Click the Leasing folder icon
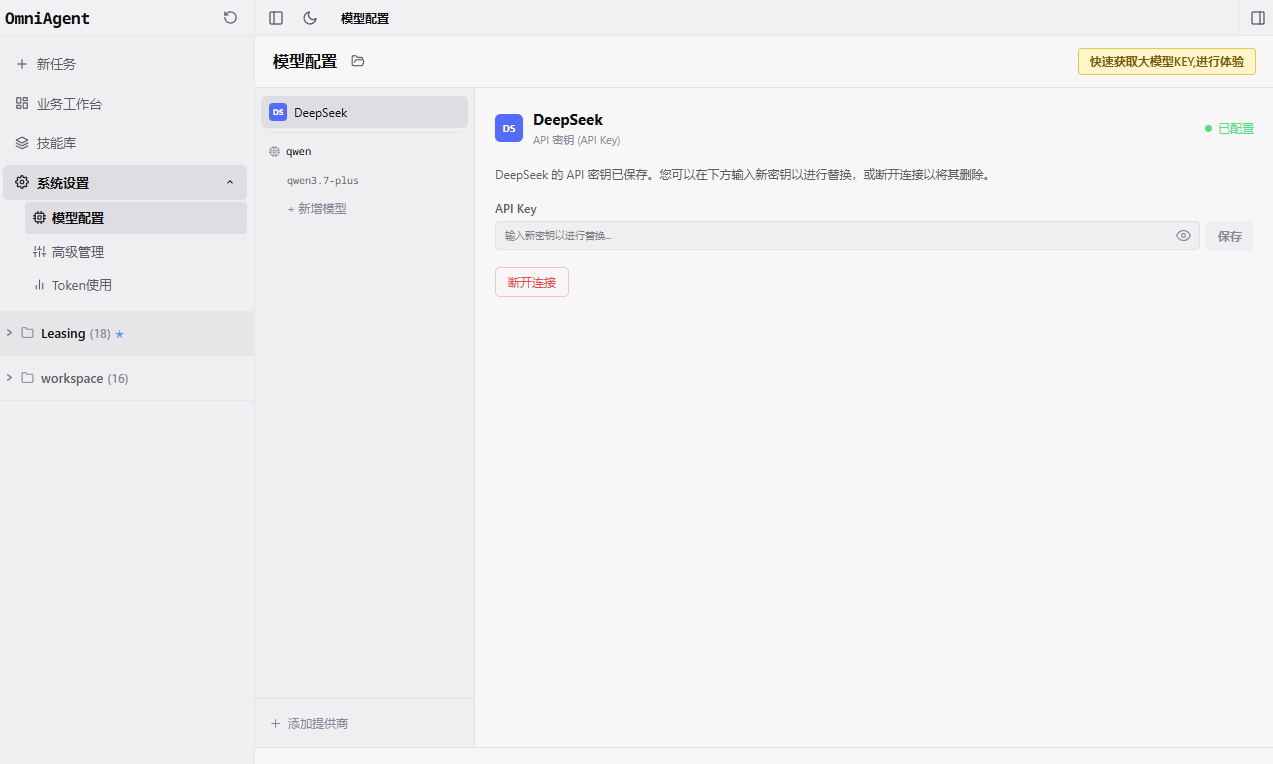Screen dimensions: 1273x764 28,333
